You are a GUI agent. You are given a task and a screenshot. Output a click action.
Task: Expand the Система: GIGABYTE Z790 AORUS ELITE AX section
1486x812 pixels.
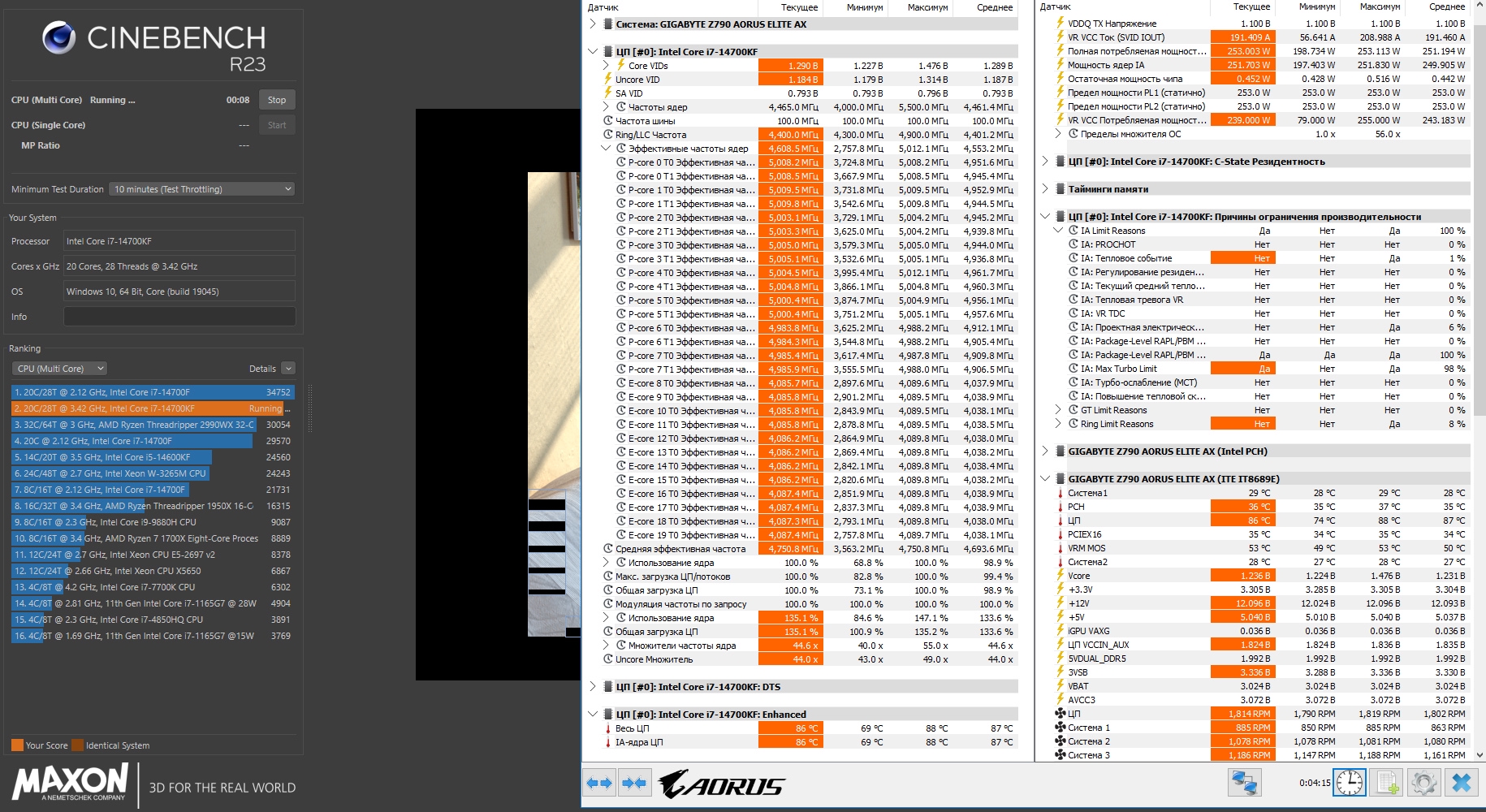coord(593,24)
